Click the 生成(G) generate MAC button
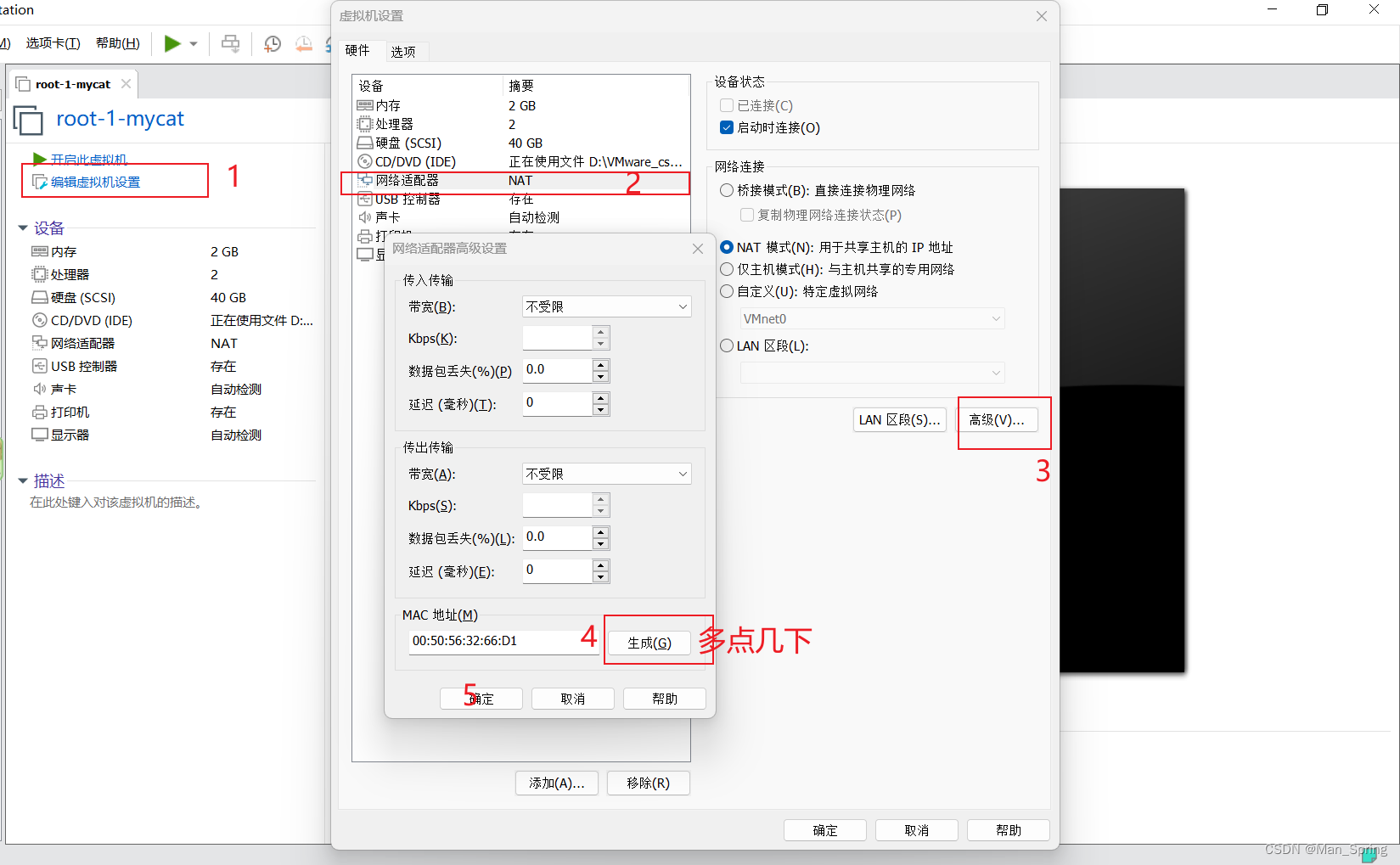This screenshot has width=1400, height=865. pos(649,643)
